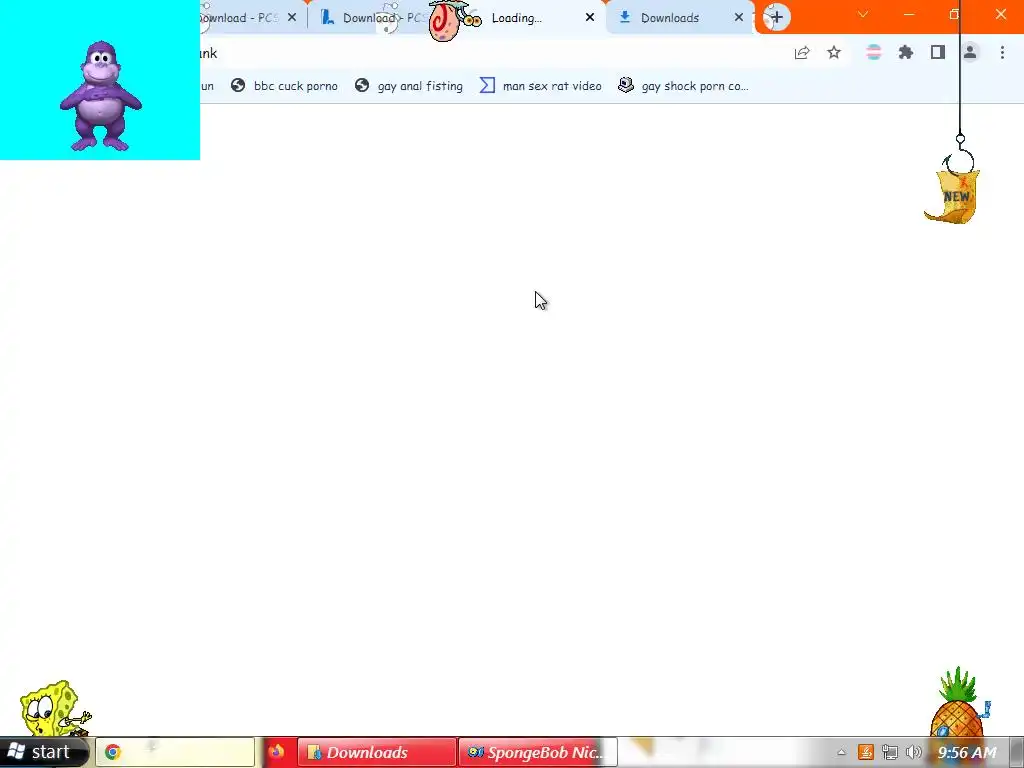Click the BonziBuddy purple gorilla

tap(101, 96)
